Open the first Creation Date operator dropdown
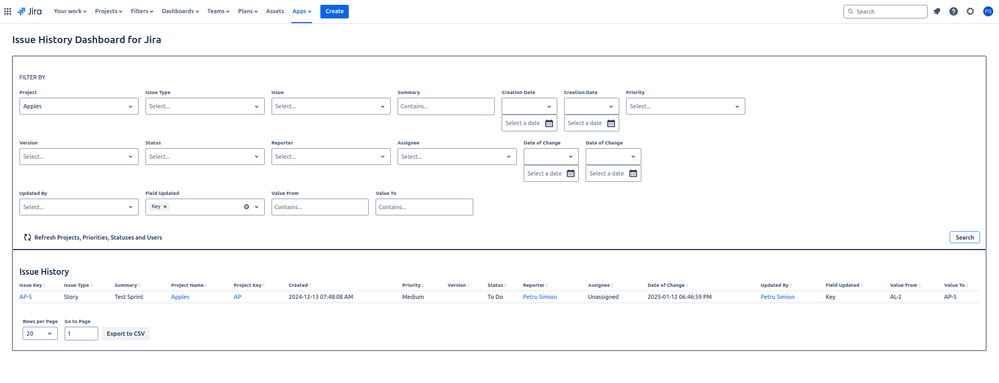This screenshot has width=999, height=383. [529, 106]
